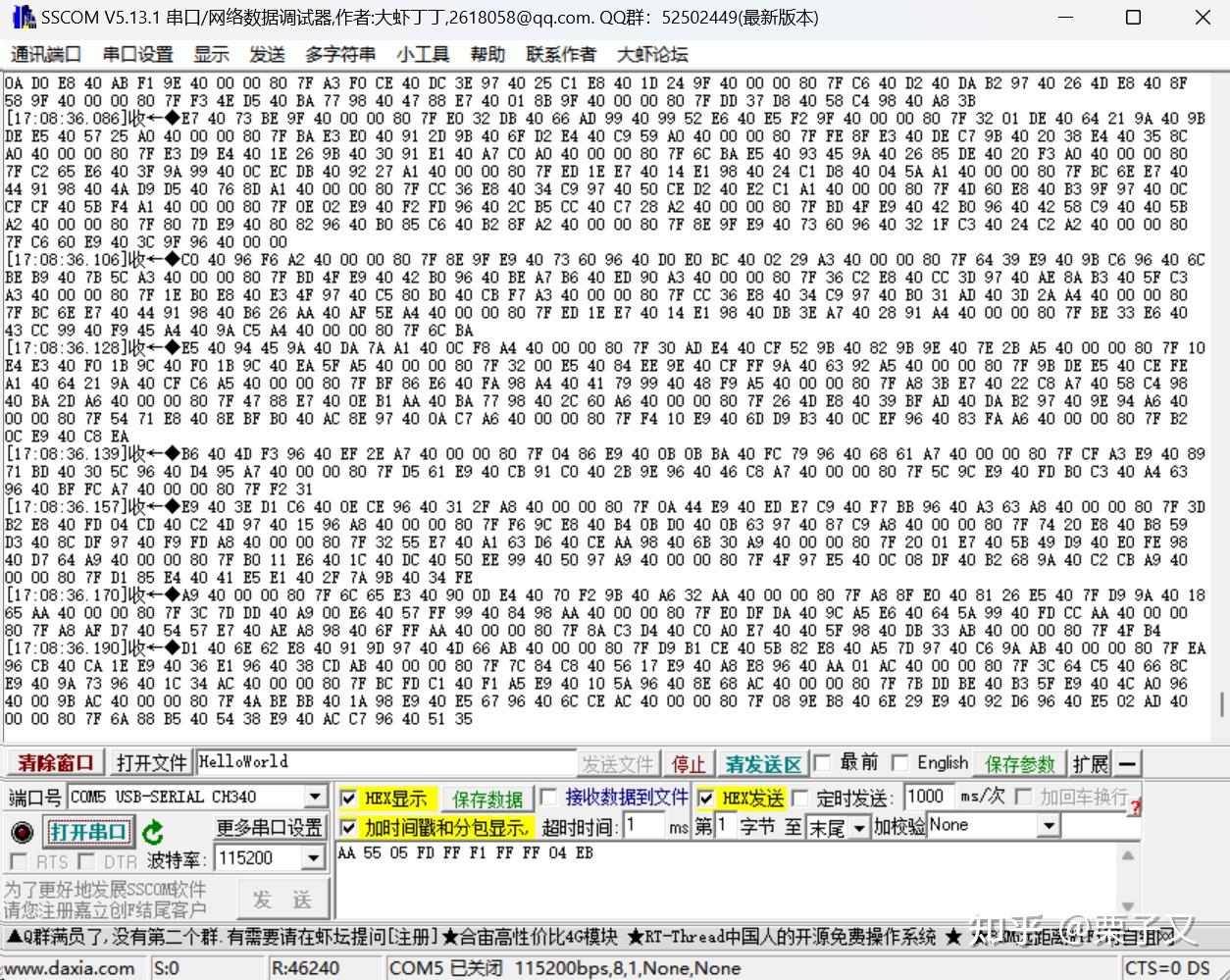
Task: Click the minus collapse icon beside 扩展
Action: point(1126,762)
